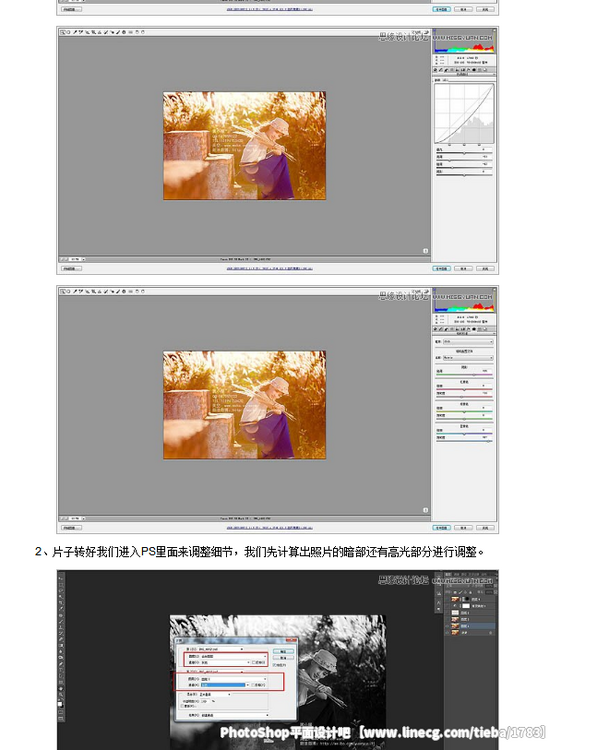Viewport: 597px width, 750px height.
Task: Open Source 1 file dropdown in Calculations dialog
Action: tap(221, 649)
